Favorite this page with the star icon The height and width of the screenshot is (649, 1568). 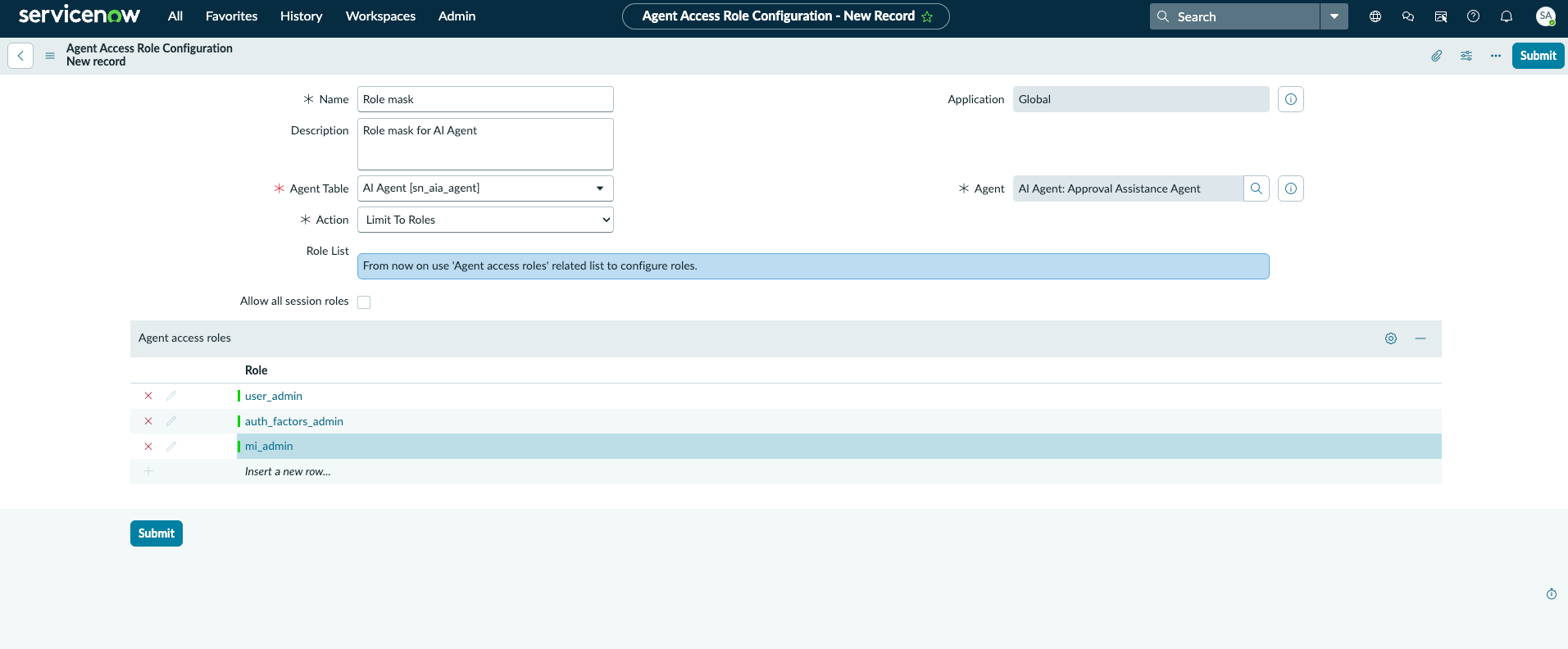927,16
